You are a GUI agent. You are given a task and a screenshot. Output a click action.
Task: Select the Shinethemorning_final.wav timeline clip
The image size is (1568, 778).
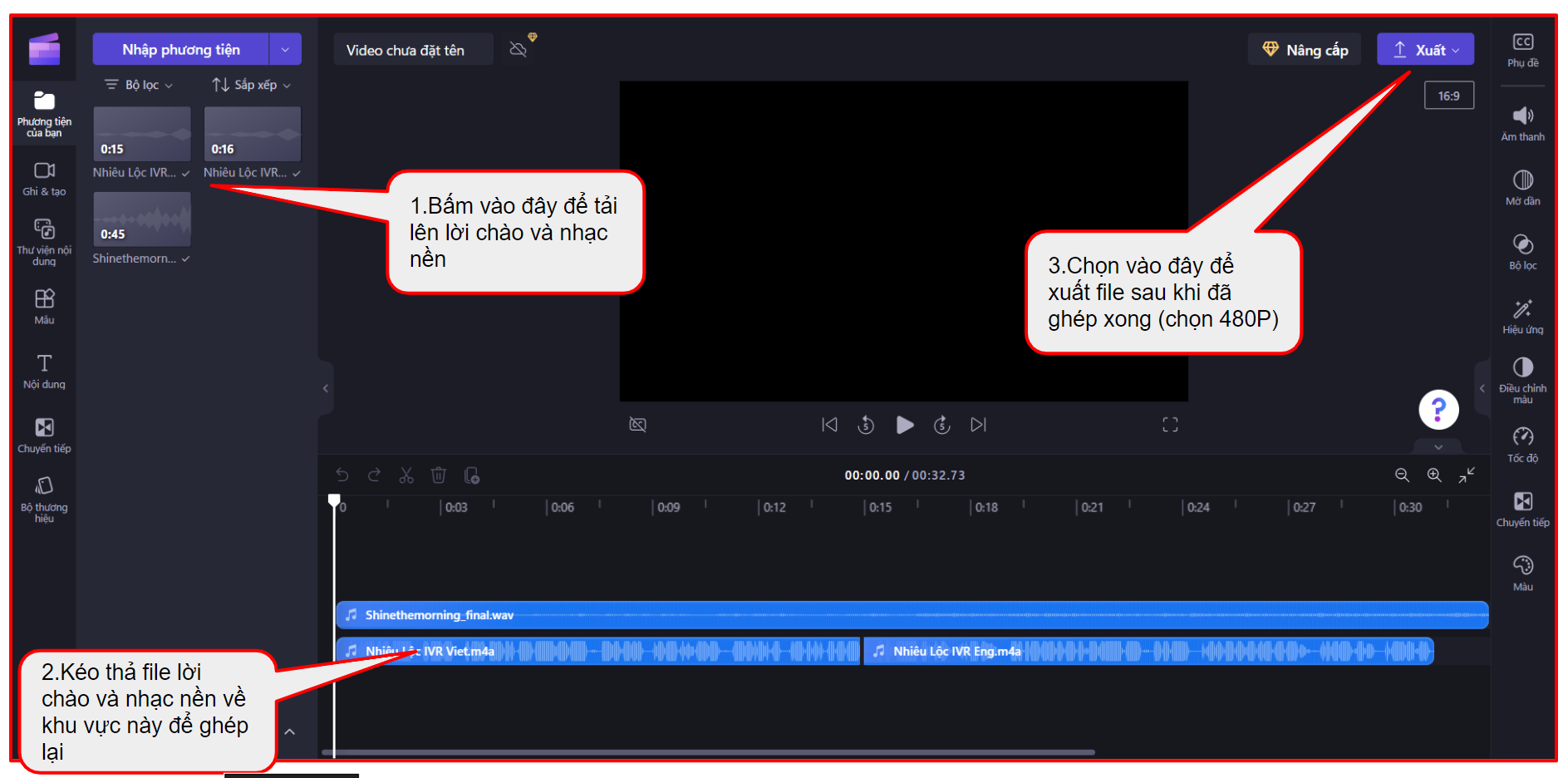[x=831, y=615]
